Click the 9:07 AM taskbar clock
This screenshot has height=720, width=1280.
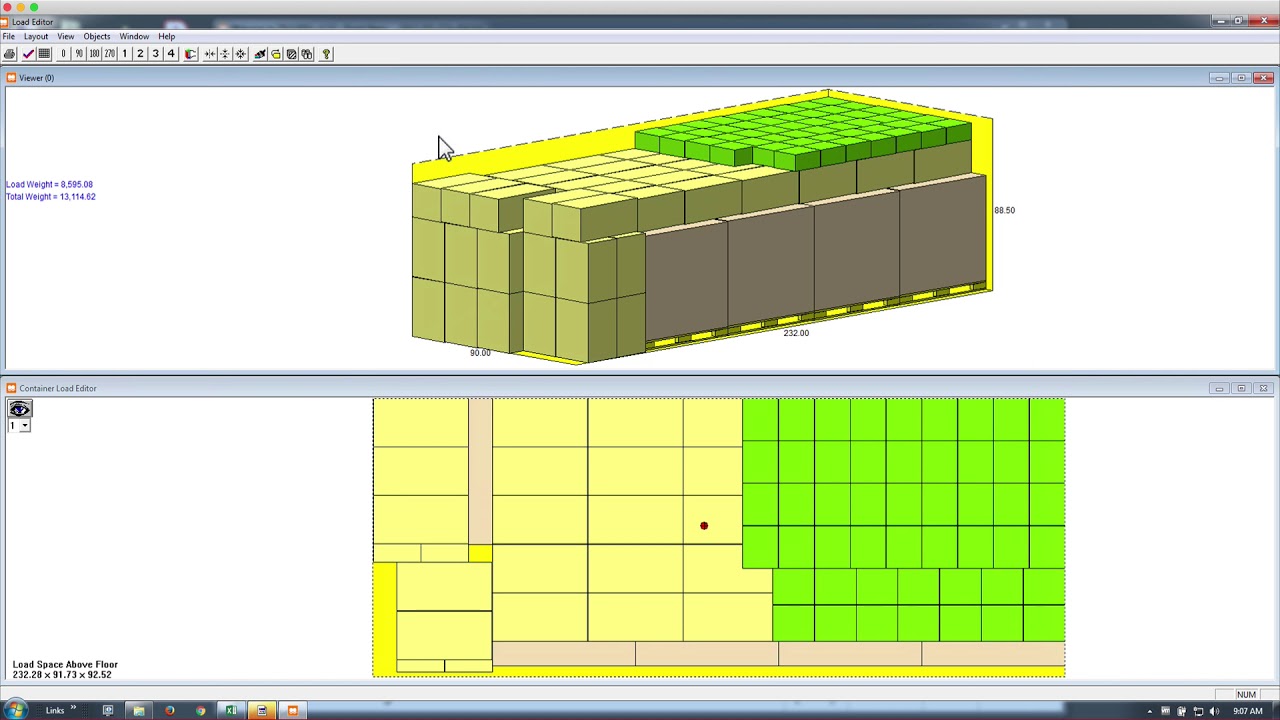pyautogui.click(x=1247, y=711)
